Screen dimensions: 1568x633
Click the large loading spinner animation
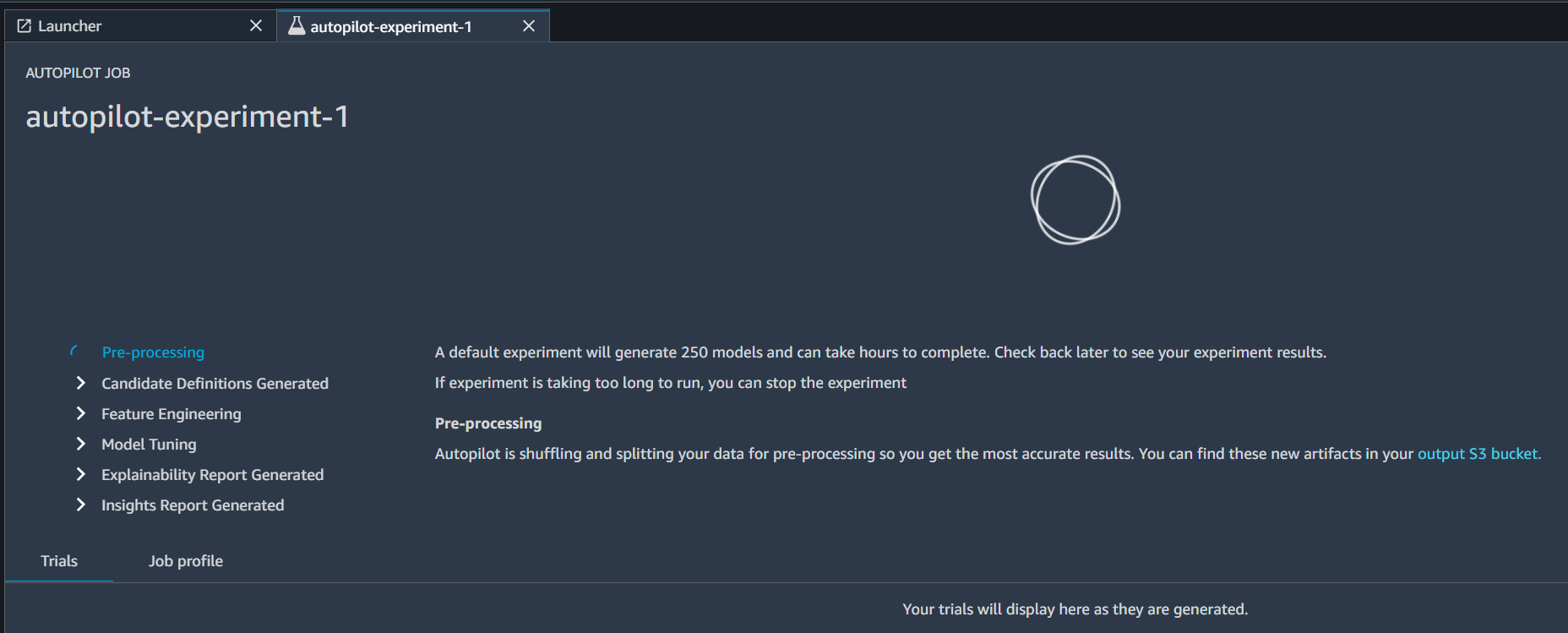1075,200
